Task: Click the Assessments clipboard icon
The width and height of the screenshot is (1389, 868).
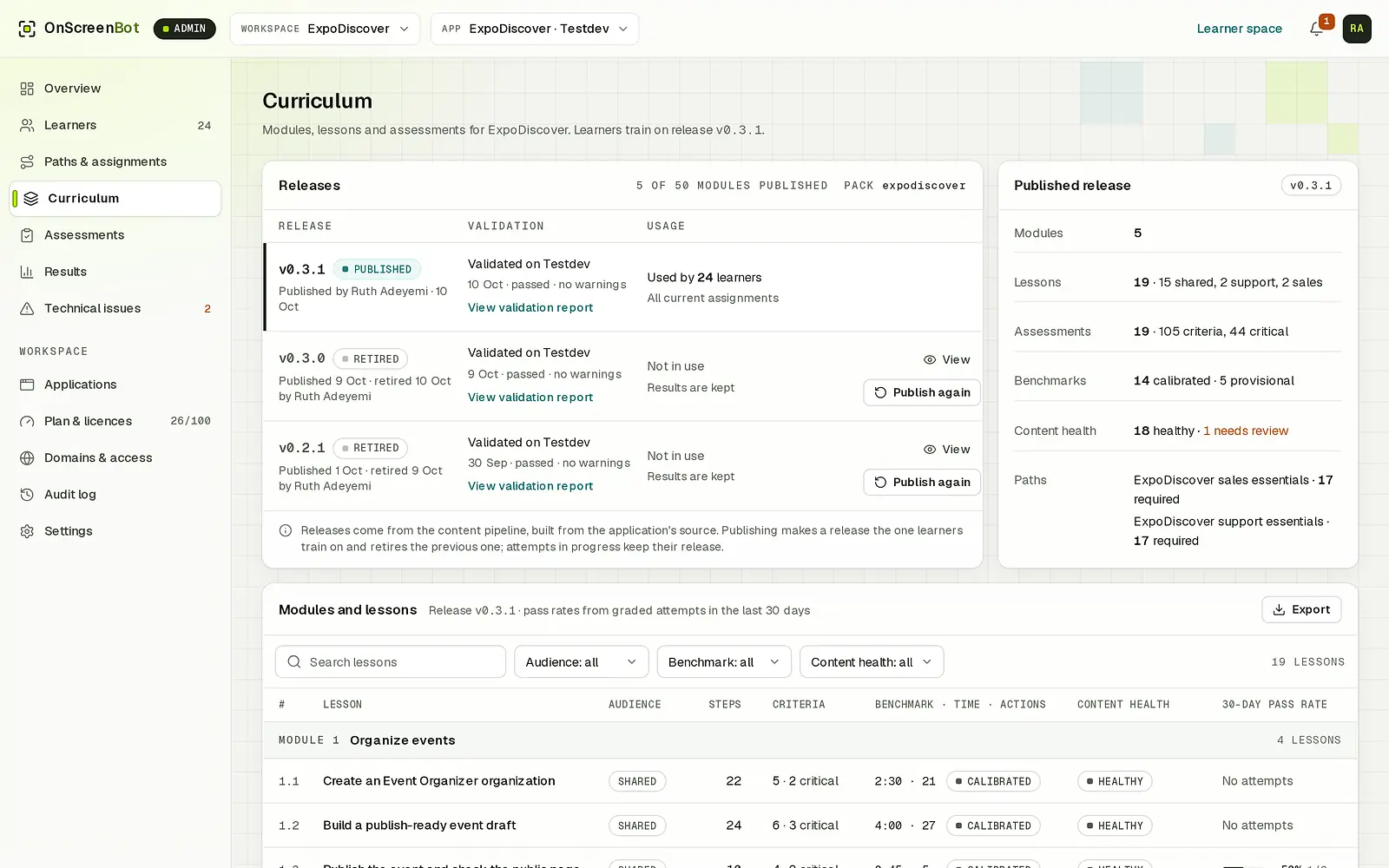Action: (x=27, y=235)
